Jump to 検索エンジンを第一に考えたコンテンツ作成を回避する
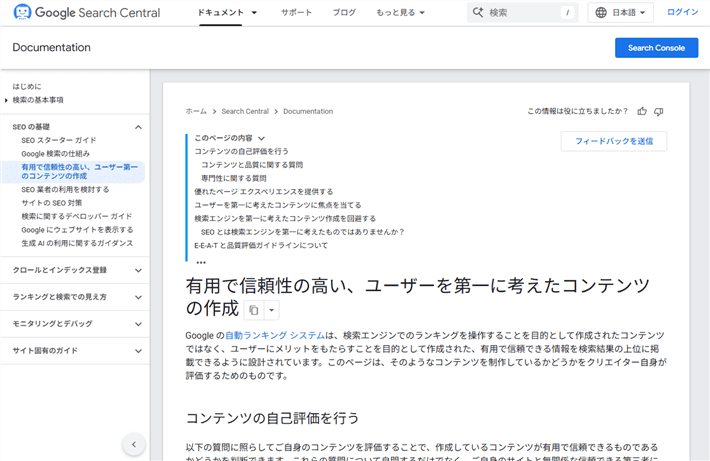The width and height of the screenshot is (710, 461). point(285,219)
